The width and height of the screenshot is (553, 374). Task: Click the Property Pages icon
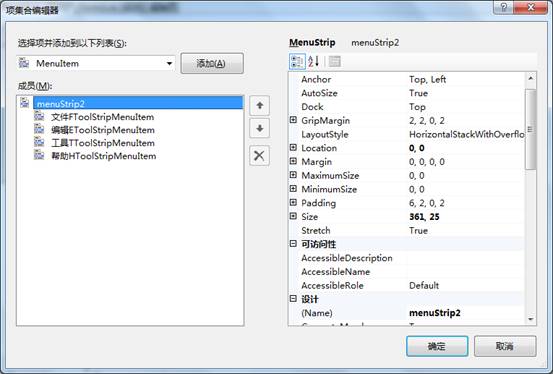pyautogui.click(x=334, y=62)
